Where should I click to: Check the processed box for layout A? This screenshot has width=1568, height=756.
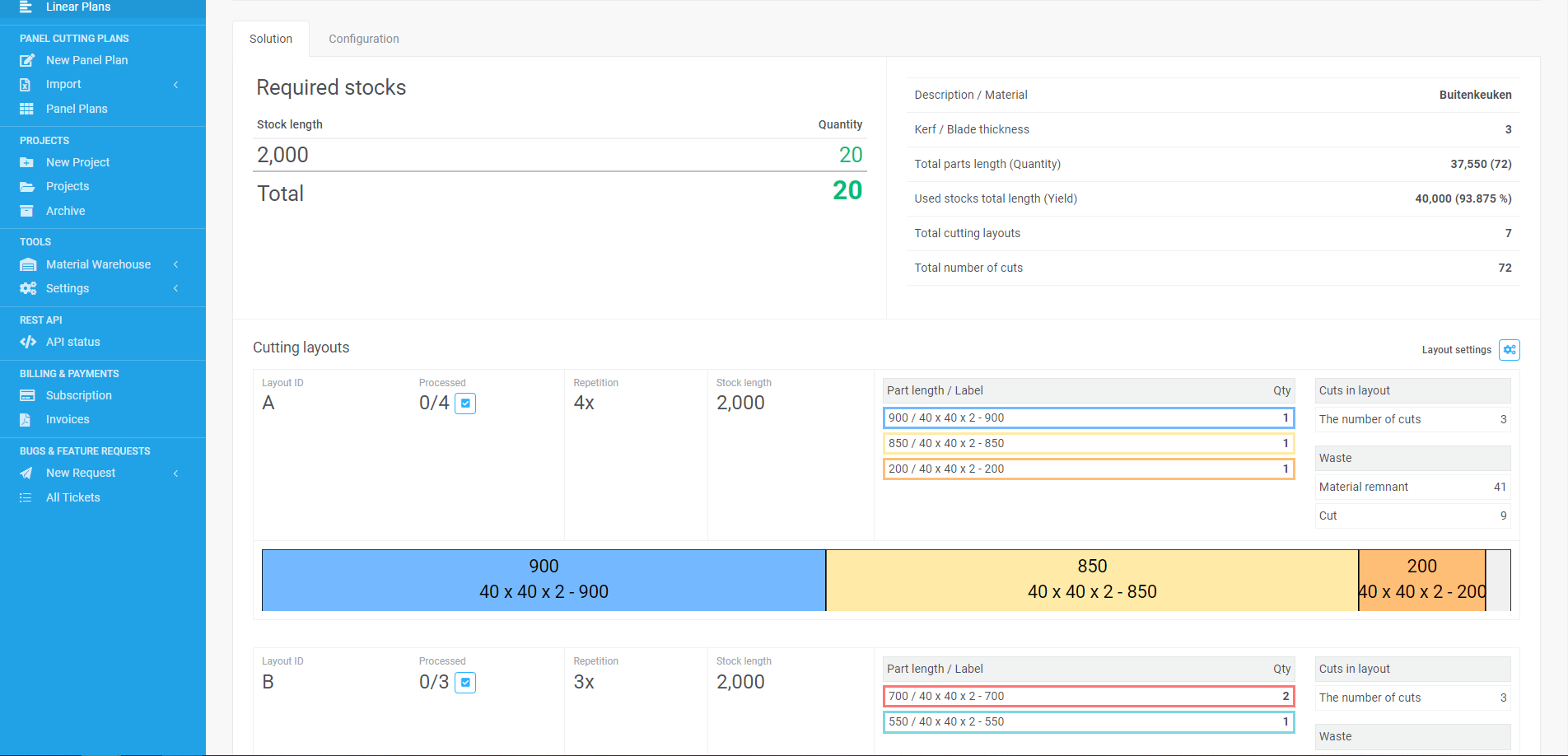coord(465,404)
